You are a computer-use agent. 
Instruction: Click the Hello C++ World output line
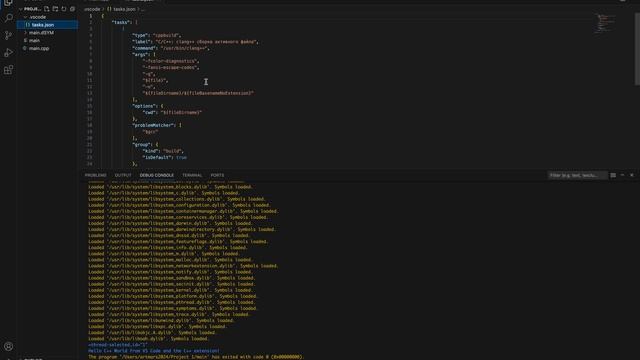coord(154,351)
